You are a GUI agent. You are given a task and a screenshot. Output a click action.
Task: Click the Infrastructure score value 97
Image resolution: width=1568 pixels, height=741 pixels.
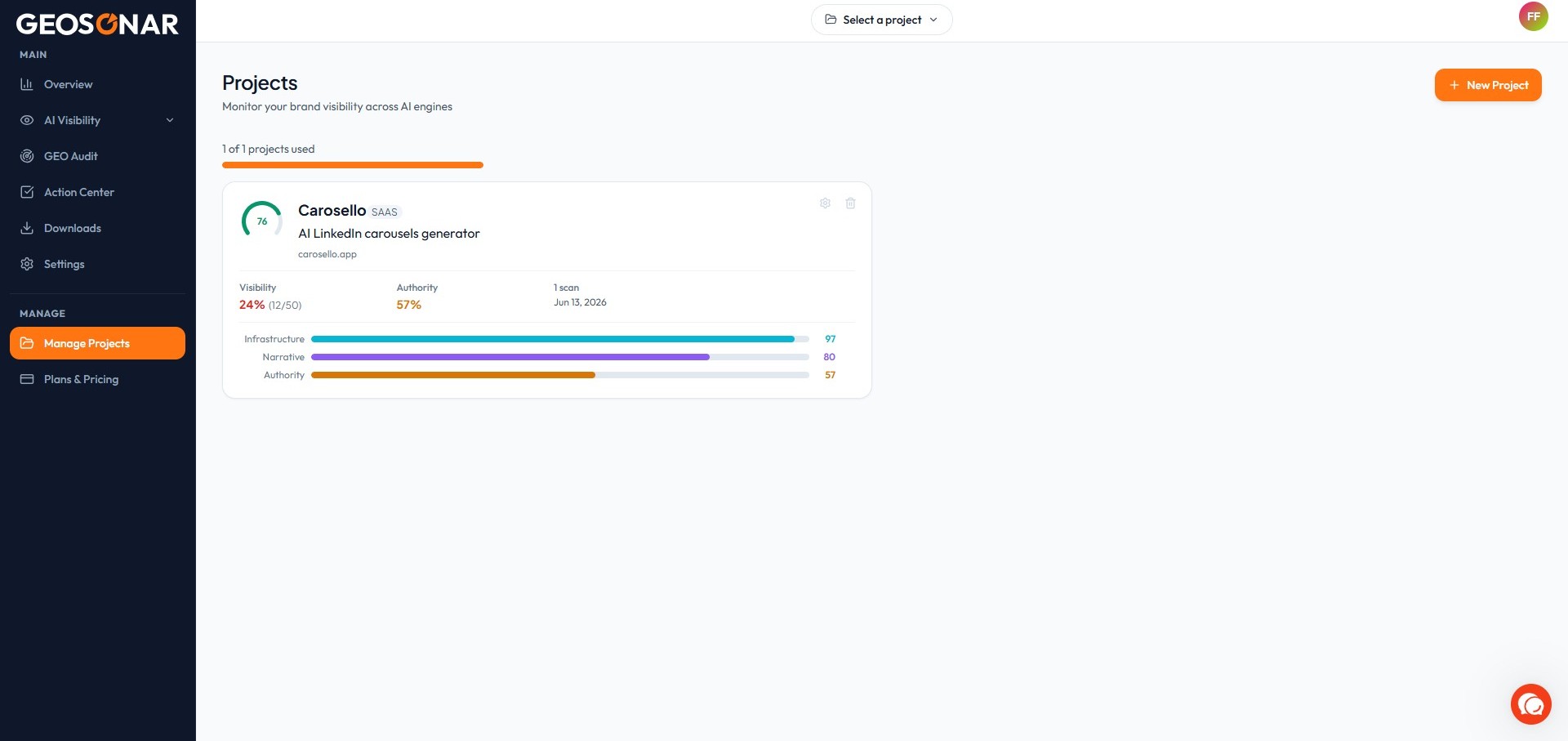(x=830, y=339)
